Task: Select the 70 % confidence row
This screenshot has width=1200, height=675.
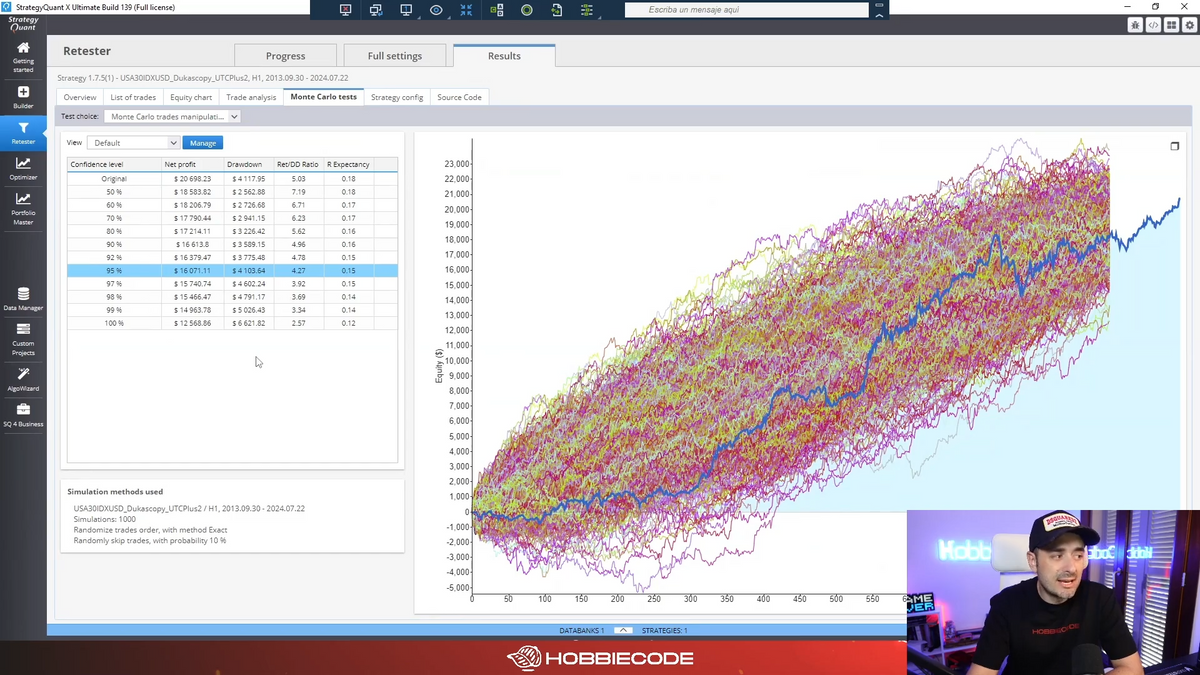Action: click(x=232, y=218)
